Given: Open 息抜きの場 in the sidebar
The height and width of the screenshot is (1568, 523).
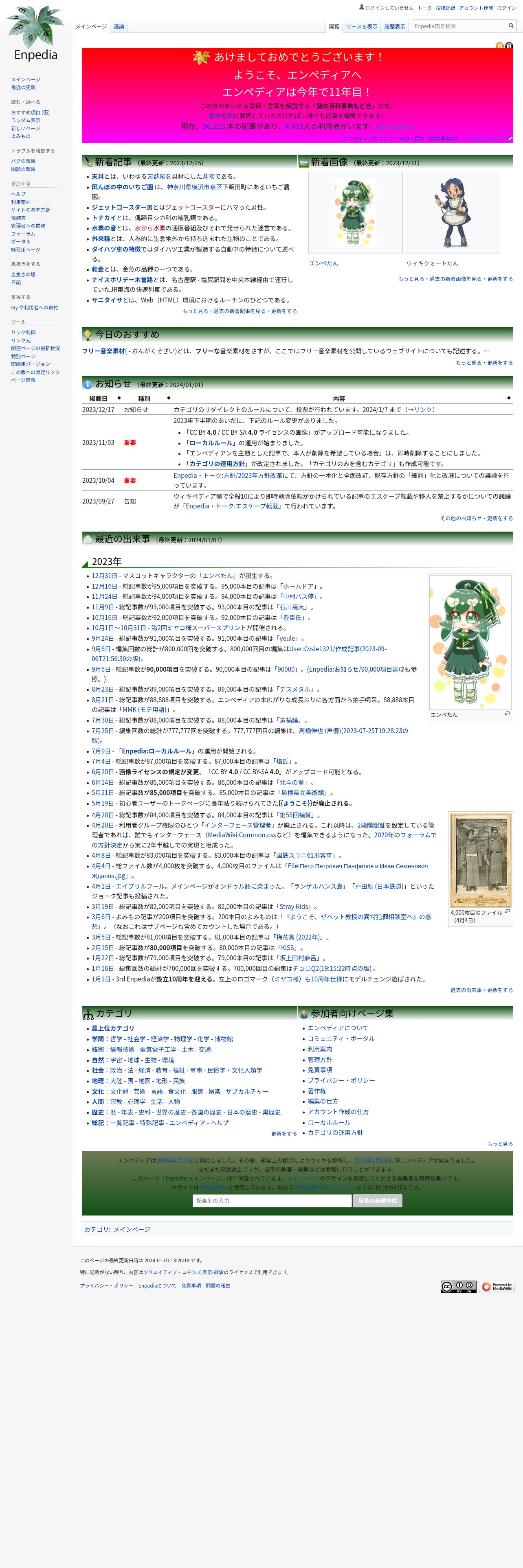Looking at the screenshot, I should [23, 274].
